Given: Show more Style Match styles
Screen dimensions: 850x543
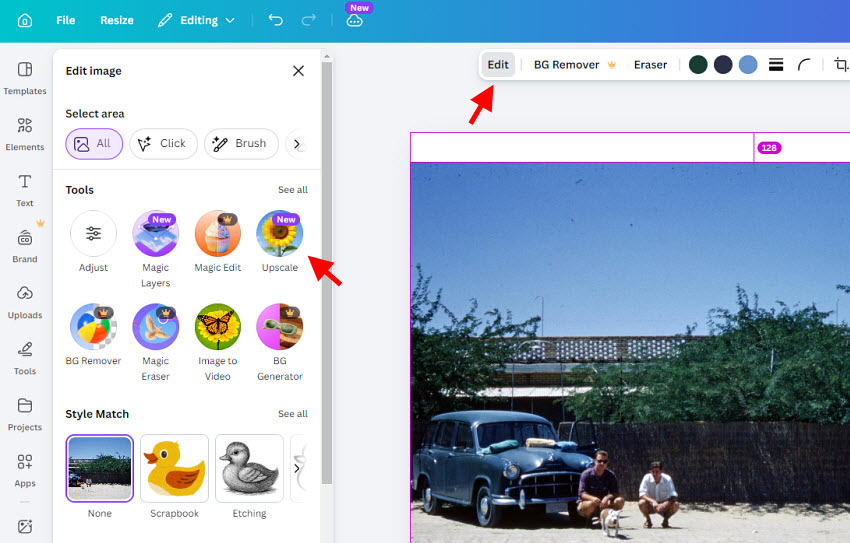Looking at the screenshot, I should tap(297, 468).
